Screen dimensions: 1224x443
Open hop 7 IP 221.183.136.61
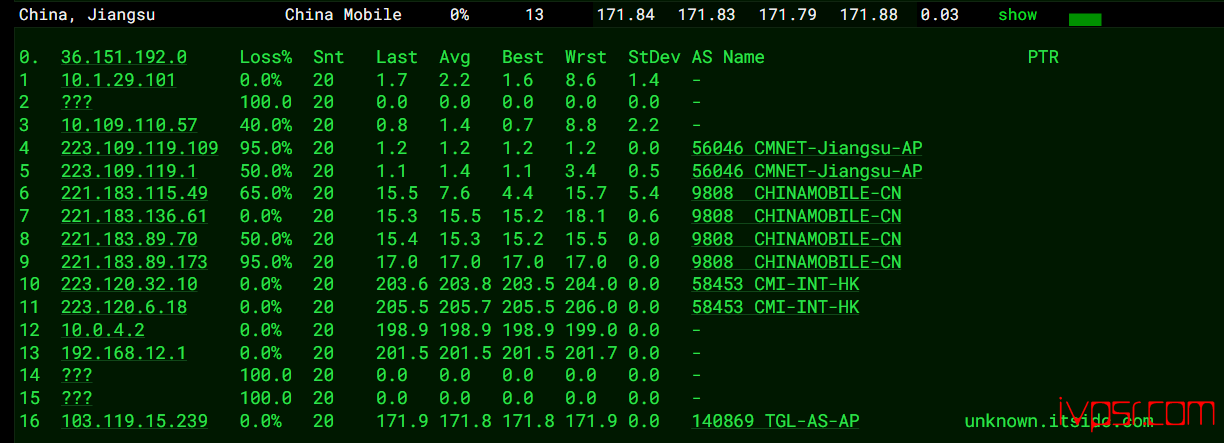tap(134, 216)
